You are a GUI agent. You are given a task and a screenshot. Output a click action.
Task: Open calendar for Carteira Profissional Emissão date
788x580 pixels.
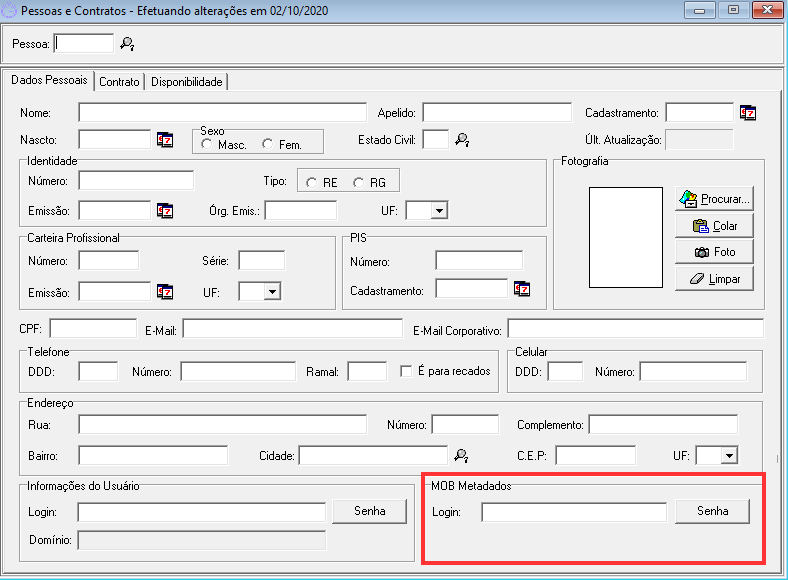tap(166, 292)
